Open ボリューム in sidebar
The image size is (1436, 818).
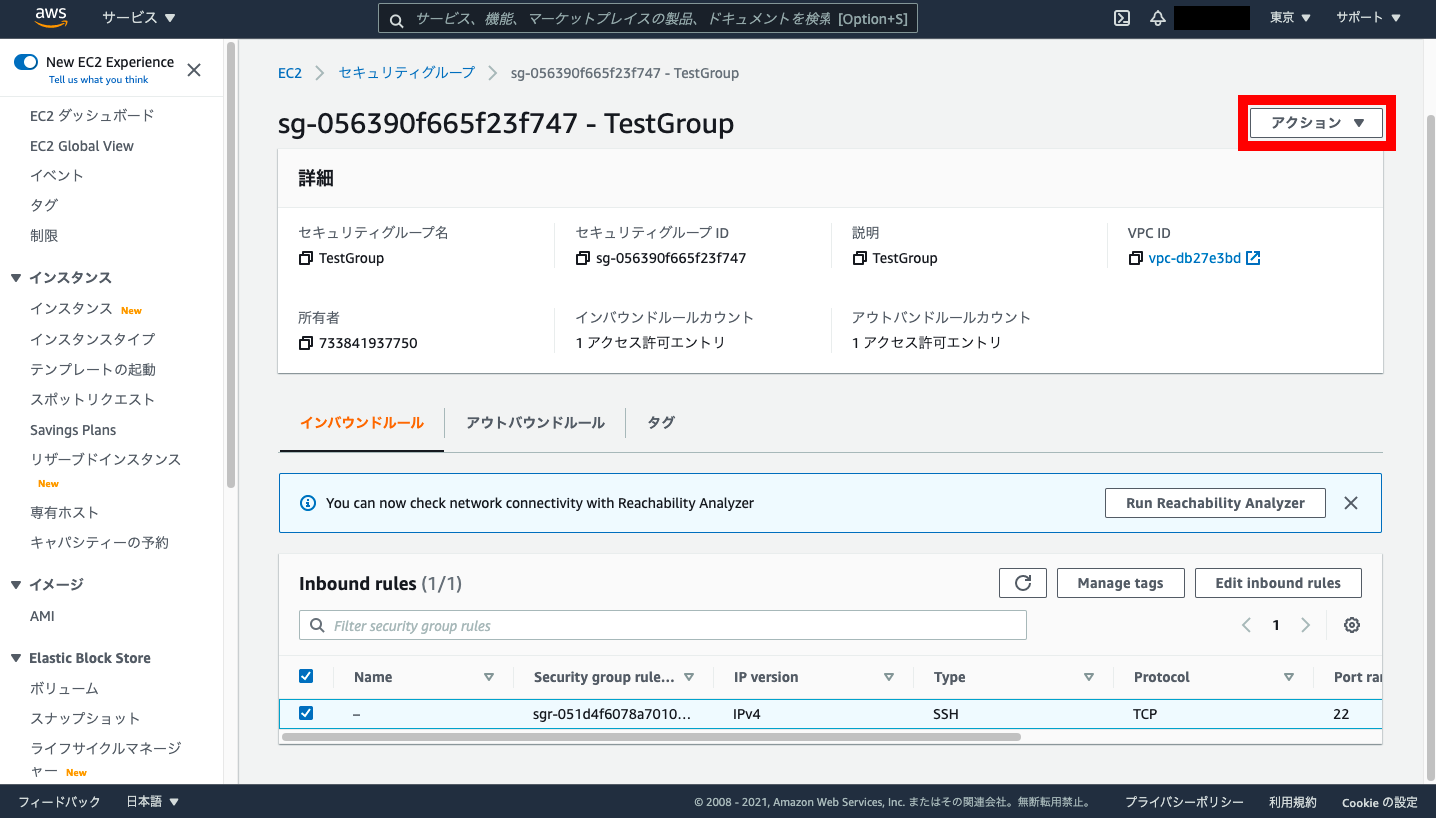pos(65,689)
